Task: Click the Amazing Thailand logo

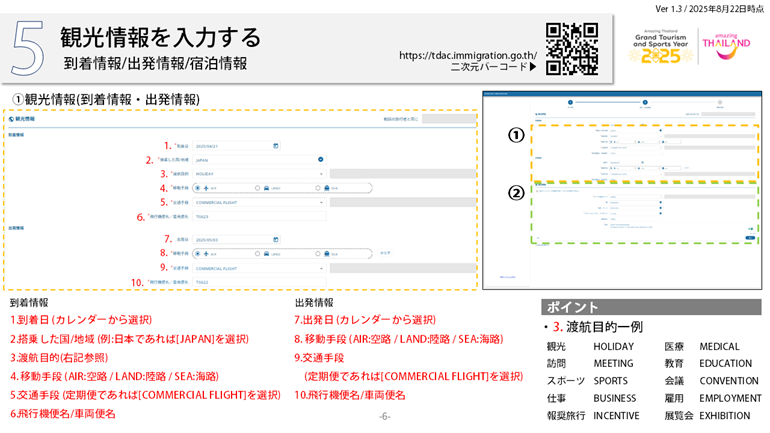Action: click(x=726, y=46)
